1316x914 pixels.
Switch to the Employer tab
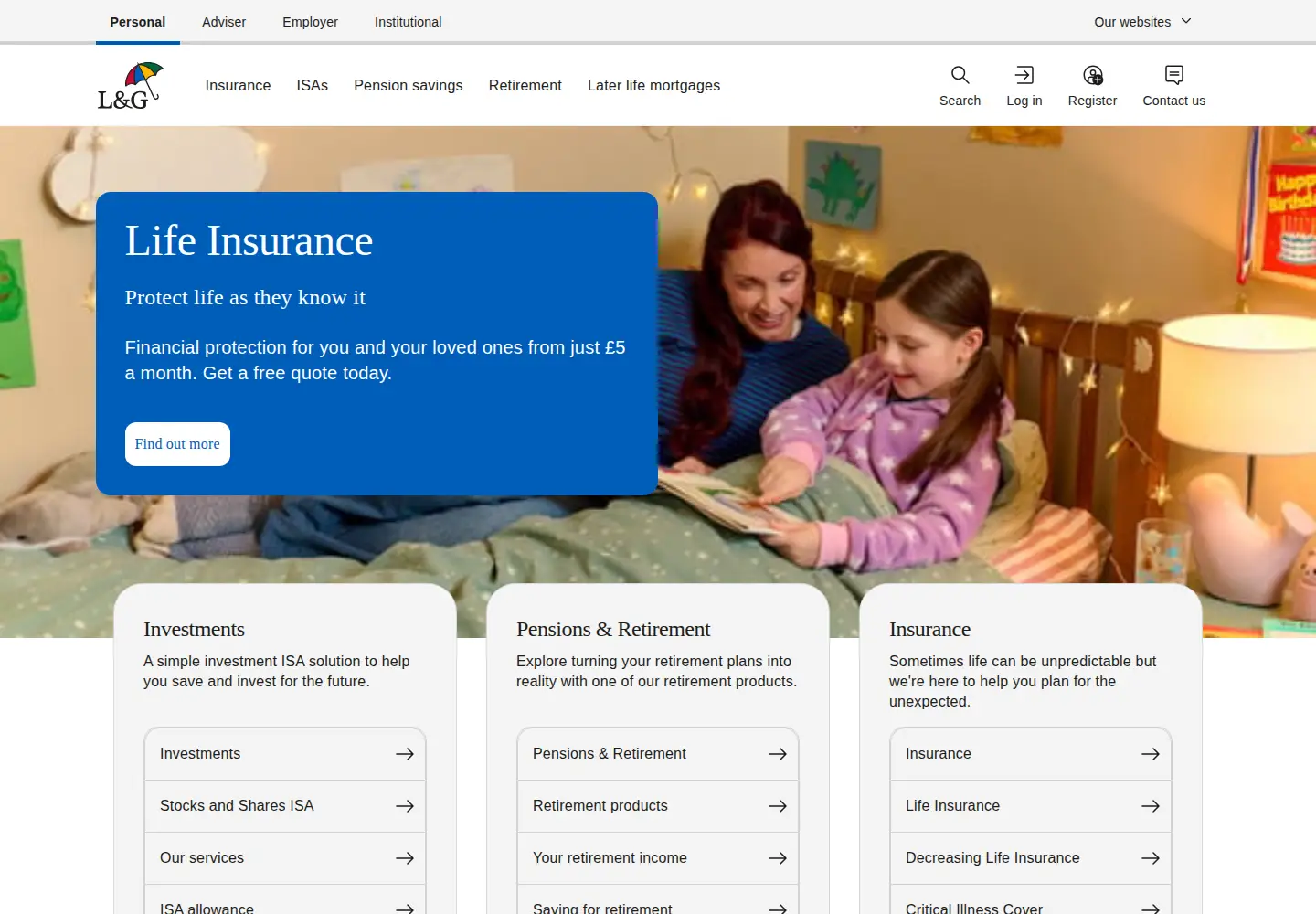pyautogui.click(x=310, y=22)
